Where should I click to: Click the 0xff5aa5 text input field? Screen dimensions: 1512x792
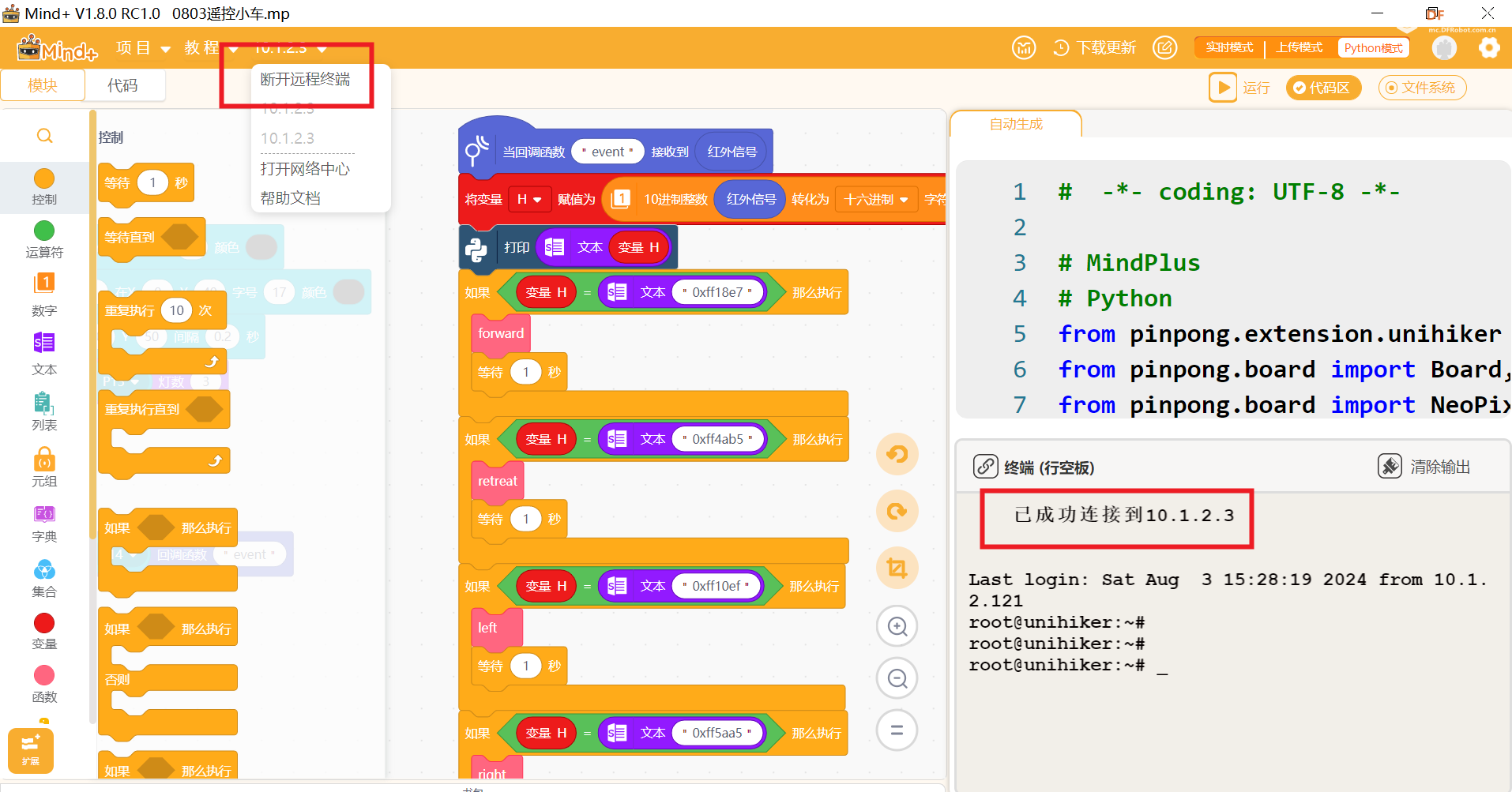(717, 733)
